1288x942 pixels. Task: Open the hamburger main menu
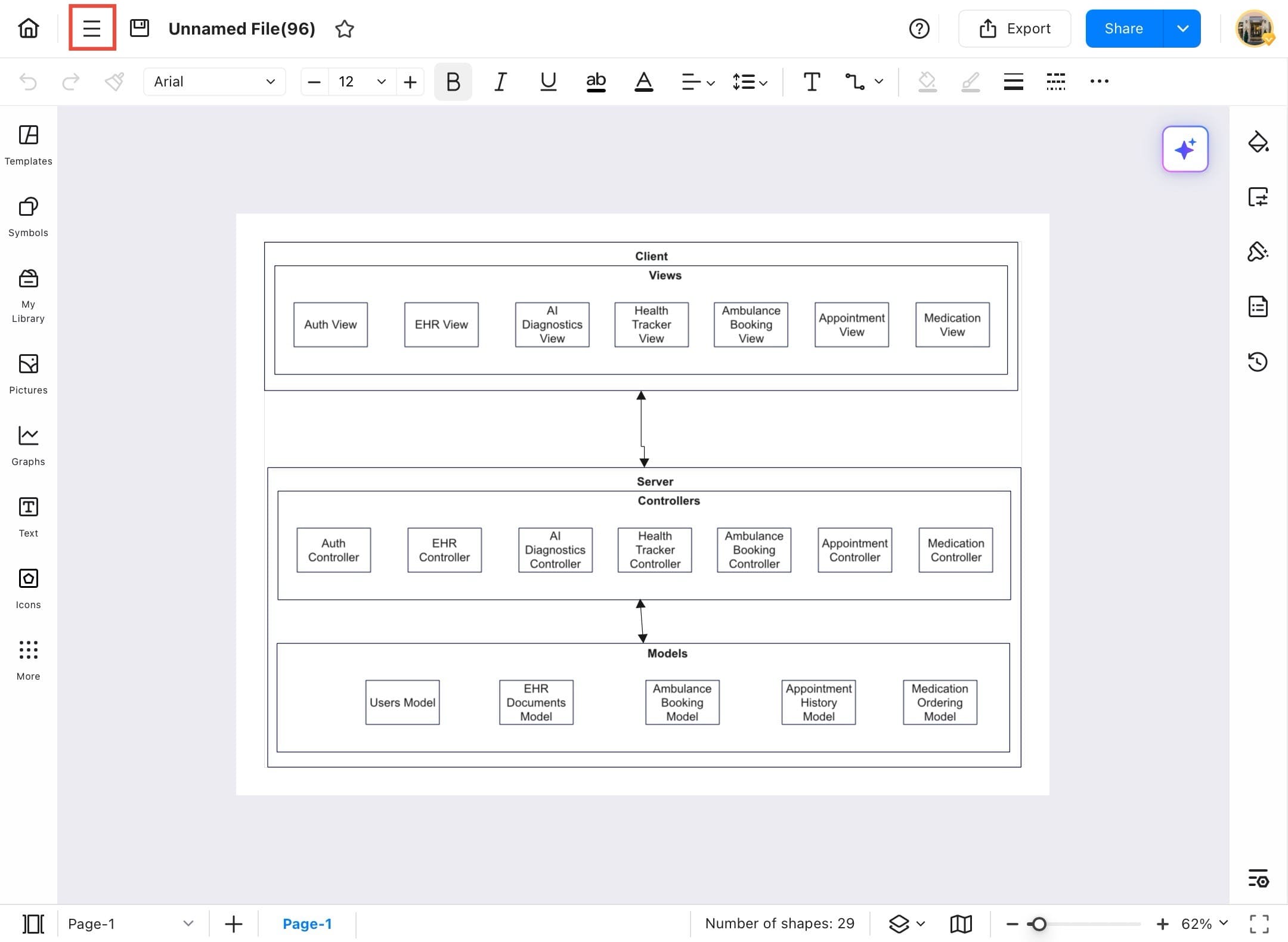[x=92, y=28]
